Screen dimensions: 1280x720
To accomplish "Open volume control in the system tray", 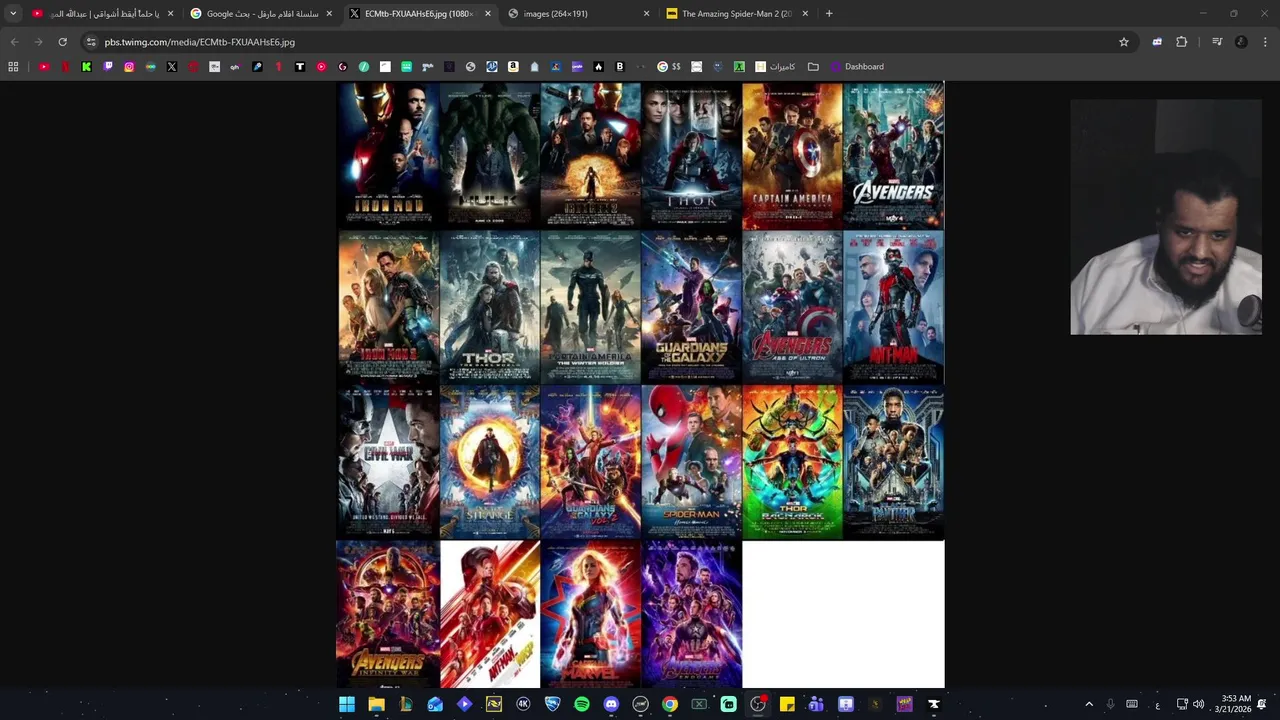I will click(x=1198, y=704).
